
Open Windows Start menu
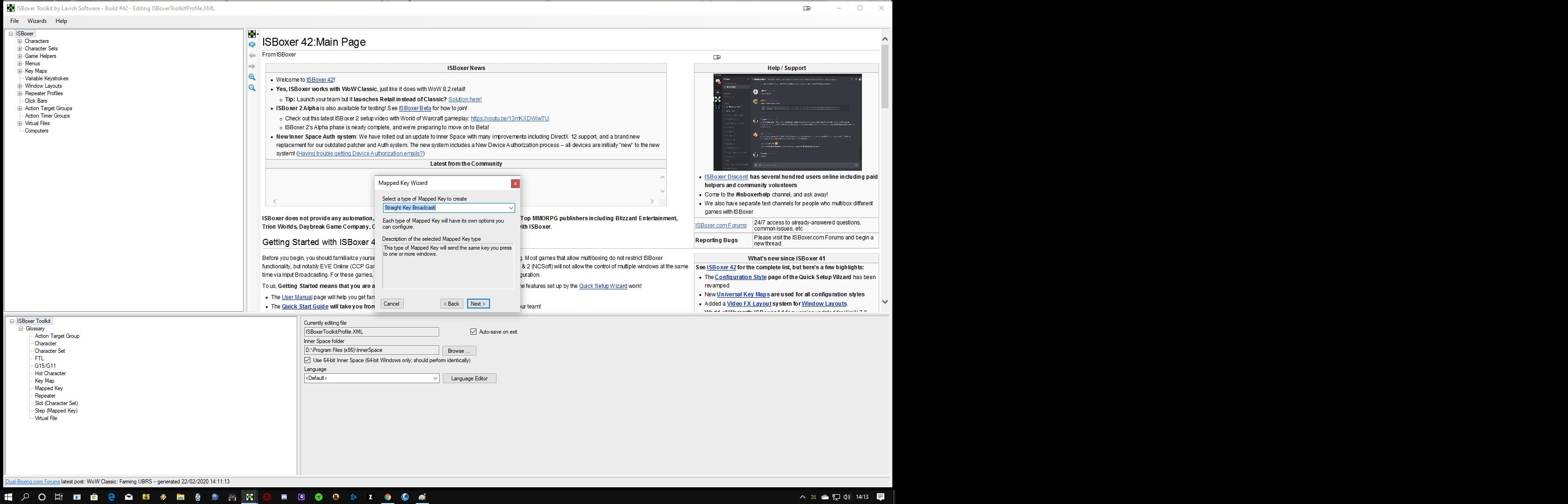(8, 497)
